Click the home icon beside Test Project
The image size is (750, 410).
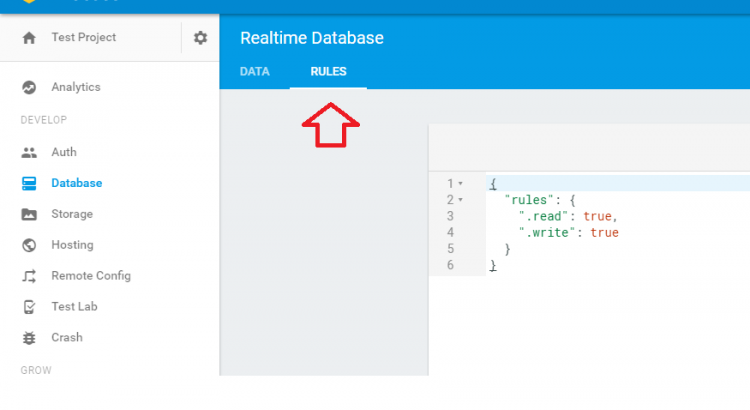tap(29, 38)
